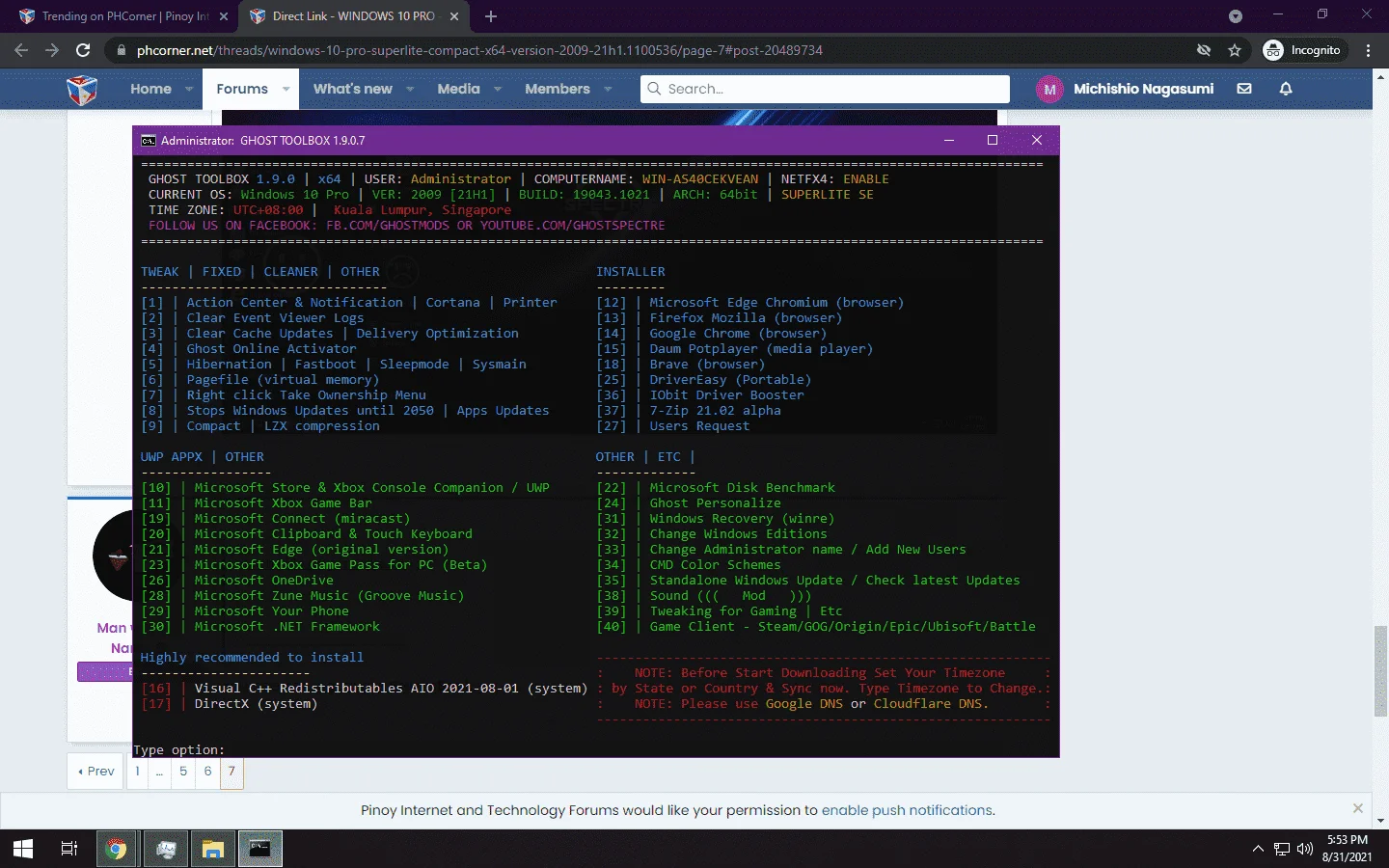1389x868 pixels.
Task: Open the Chrome three-dot menu
Action: [1369, 50]
